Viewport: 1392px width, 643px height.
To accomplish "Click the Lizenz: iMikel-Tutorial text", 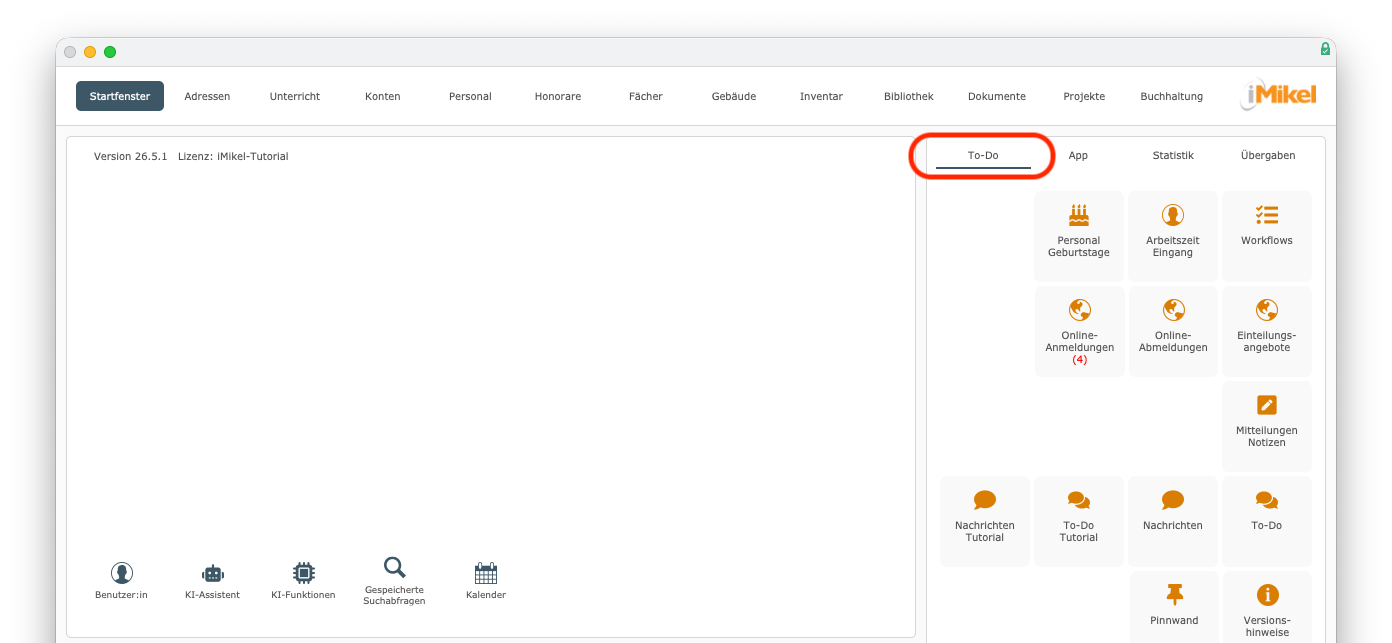I will click(233, 156).
